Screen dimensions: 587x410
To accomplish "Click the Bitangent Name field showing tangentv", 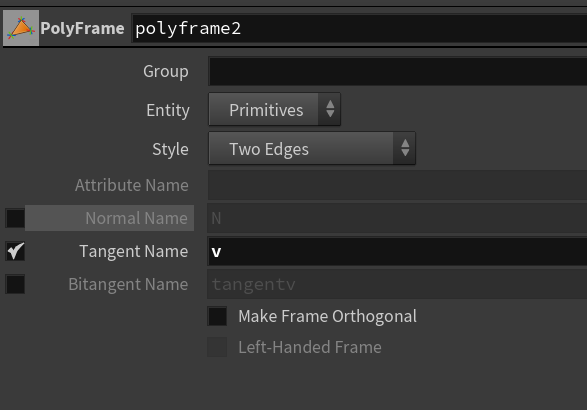I will click(398, 284).
